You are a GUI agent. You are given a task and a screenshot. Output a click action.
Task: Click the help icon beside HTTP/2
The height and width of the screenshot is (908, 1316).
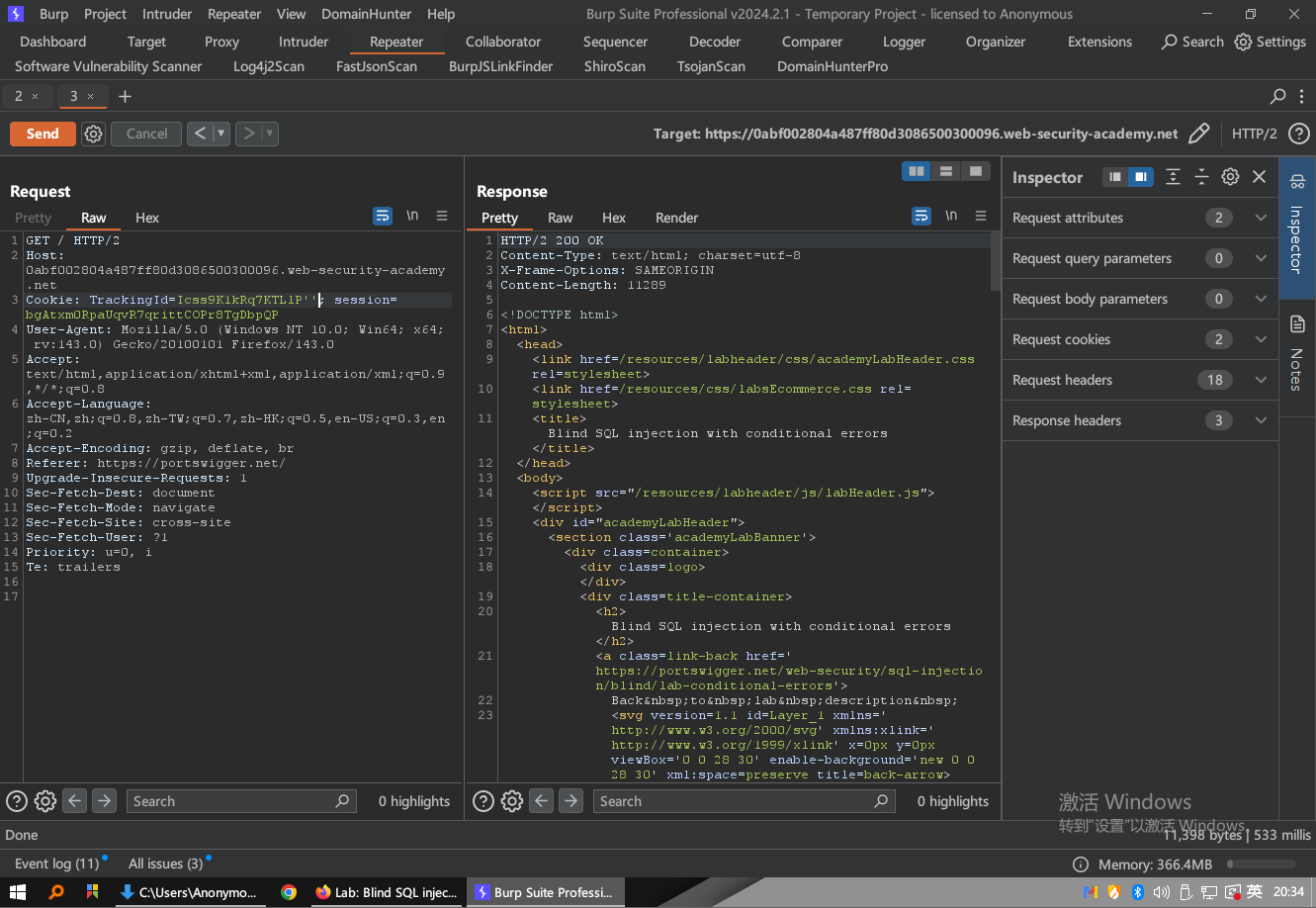[1299, 134]
